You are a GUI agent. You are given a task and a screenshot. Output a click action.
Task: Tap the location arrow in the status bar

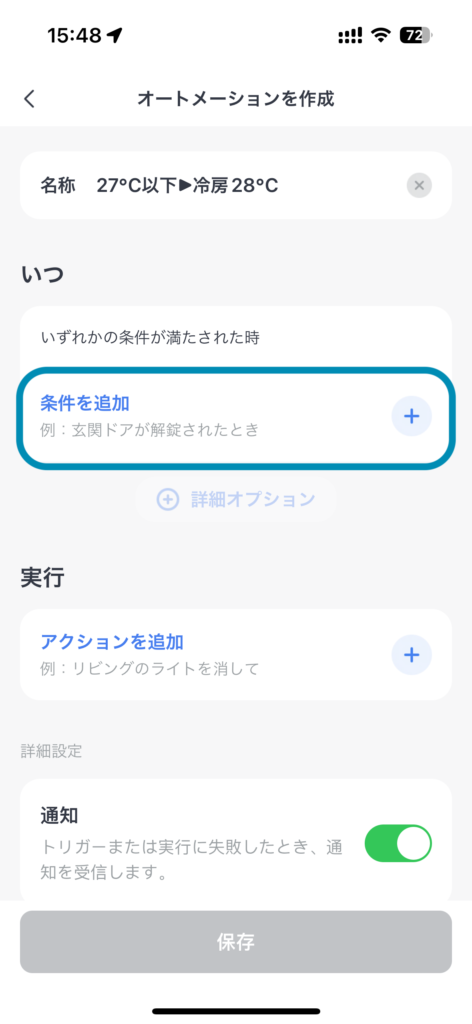115,35
